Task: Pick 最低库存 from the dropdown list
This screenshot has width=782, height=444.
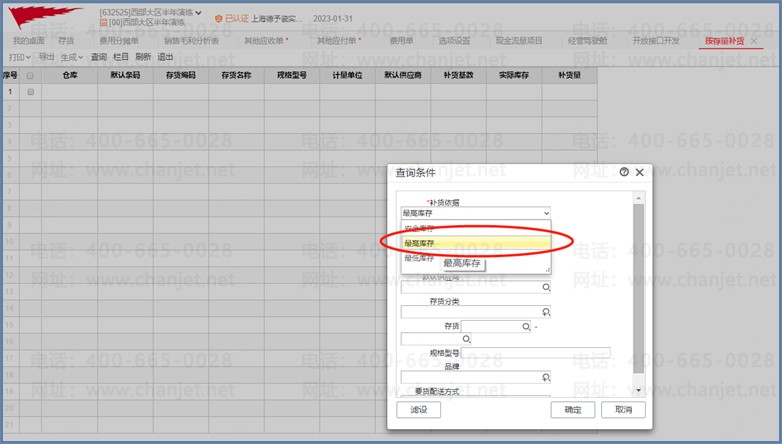Action: [419, 258]
